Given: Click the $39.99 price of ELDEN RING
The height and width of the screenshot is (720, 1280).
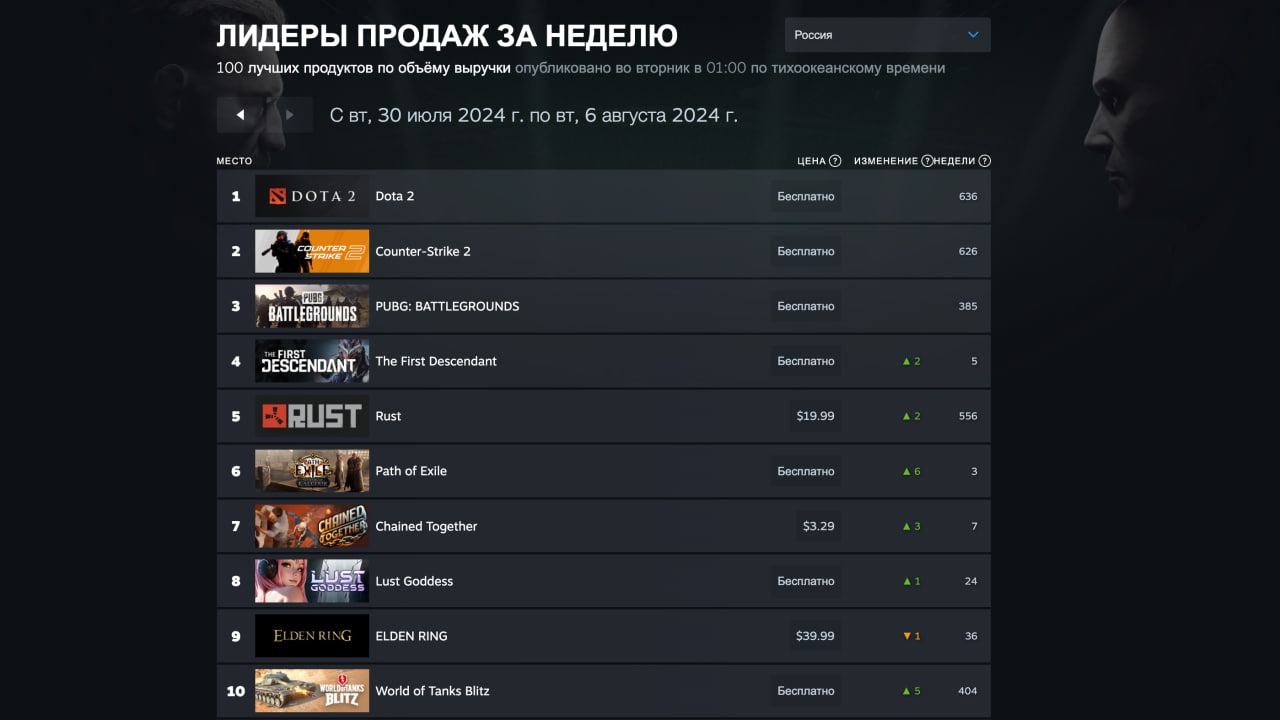Looking at the screenshot, I should click(815, 636).
